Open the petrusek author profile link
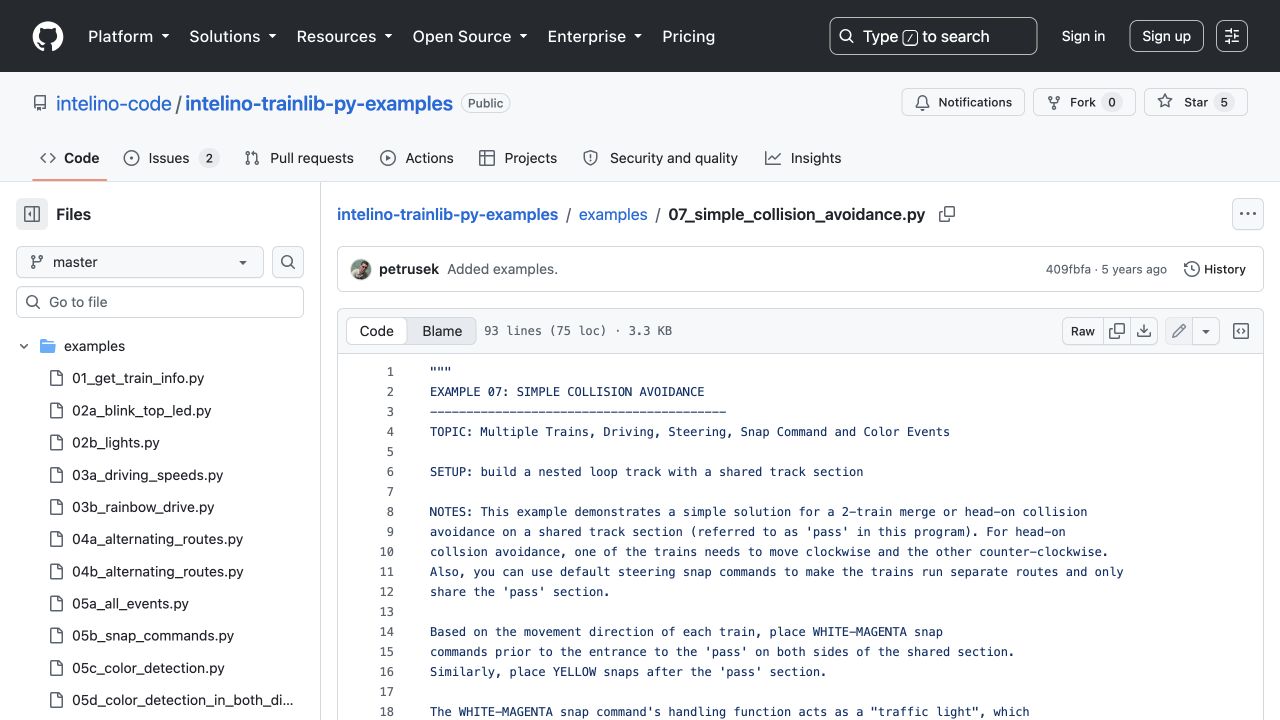 tap(409, 269)
